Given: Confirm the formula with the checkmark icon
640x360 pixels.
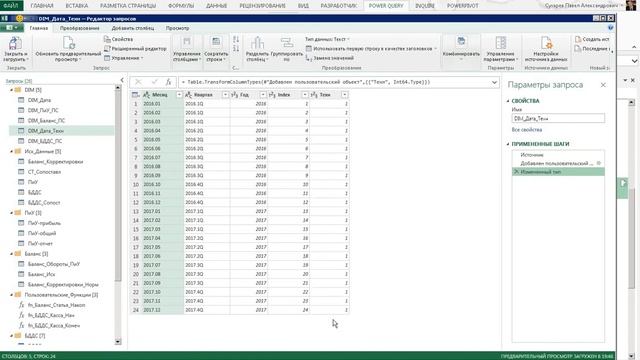Looking at the screenshot, I should (x=154, y=82).
